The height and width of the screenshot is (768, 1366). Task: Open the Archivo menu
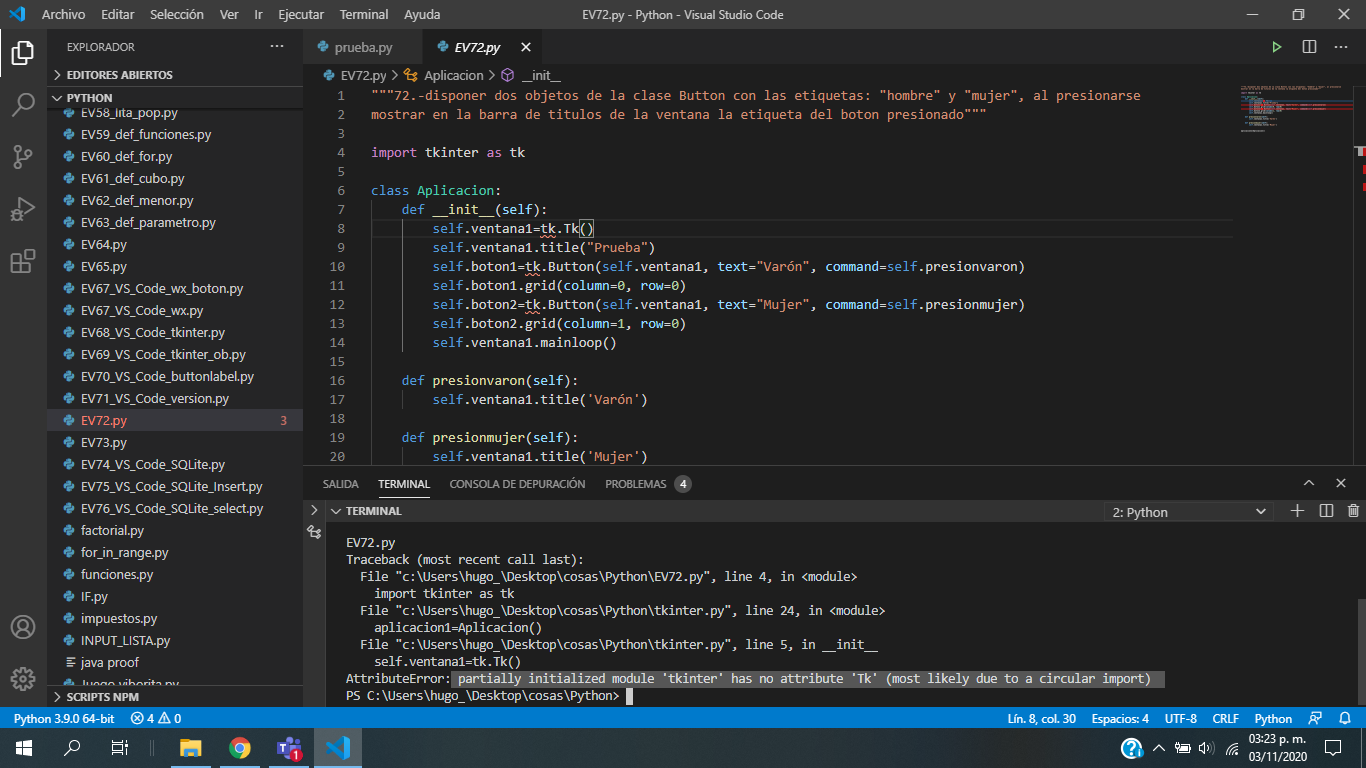[63, 14]
